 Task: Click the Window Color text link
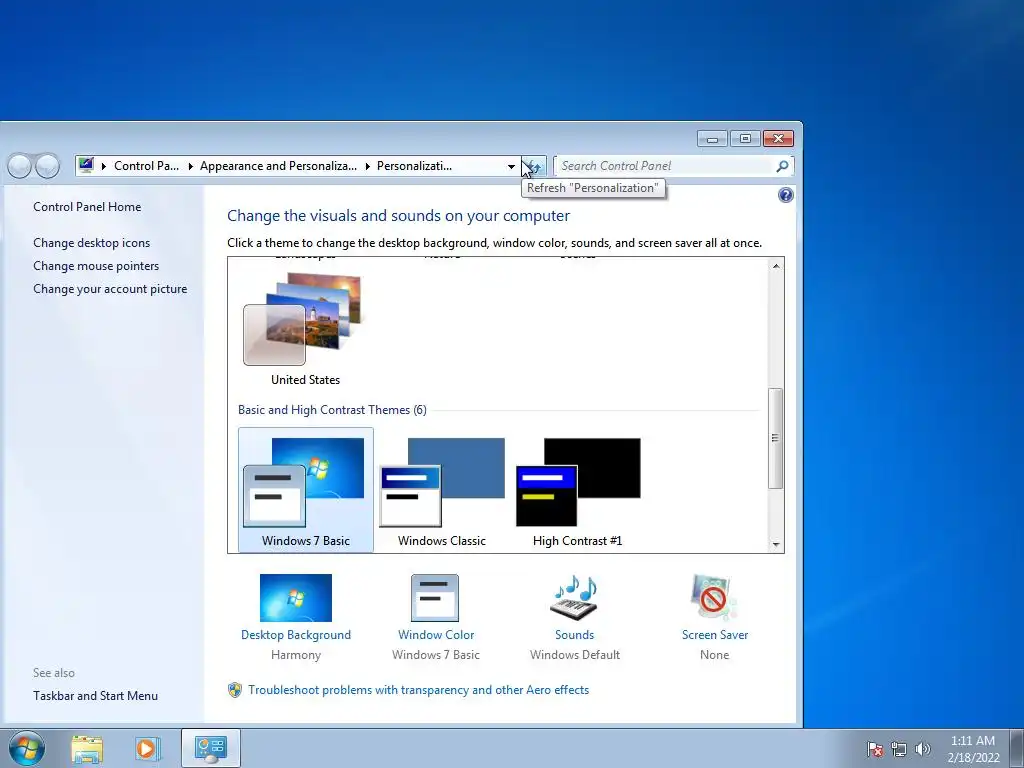click(x=436, y=635)
